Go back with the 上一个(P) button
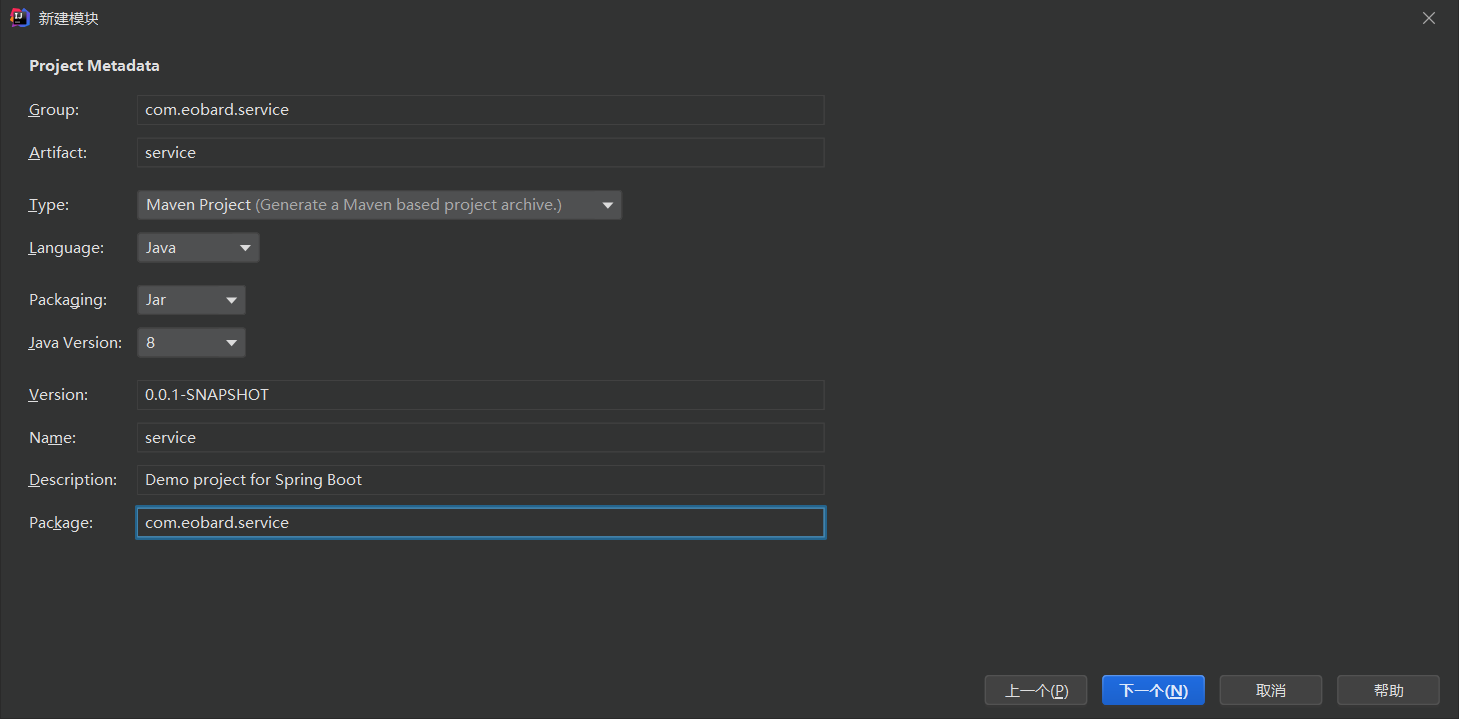The image size is (1459, 719). (1035, 691)
